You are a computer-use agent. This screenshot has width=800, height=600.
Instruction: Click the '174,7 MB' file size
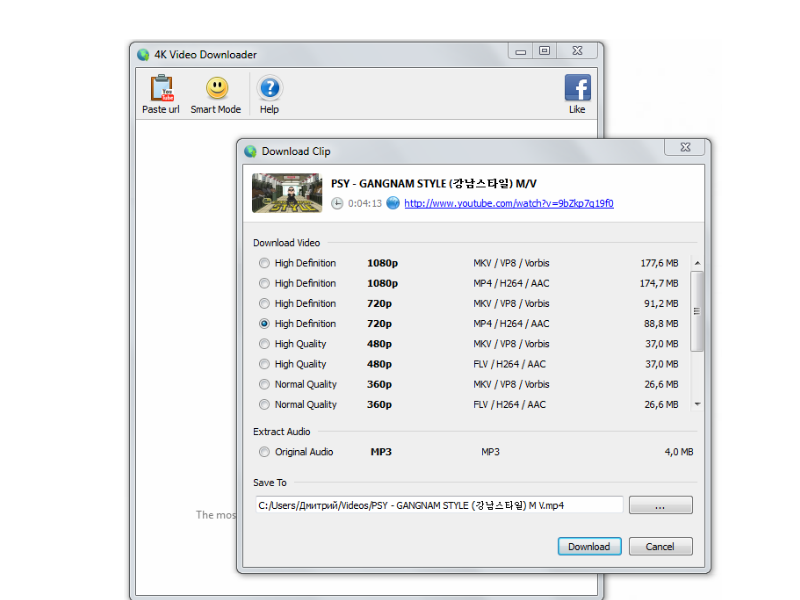click(x=659, y=283)
